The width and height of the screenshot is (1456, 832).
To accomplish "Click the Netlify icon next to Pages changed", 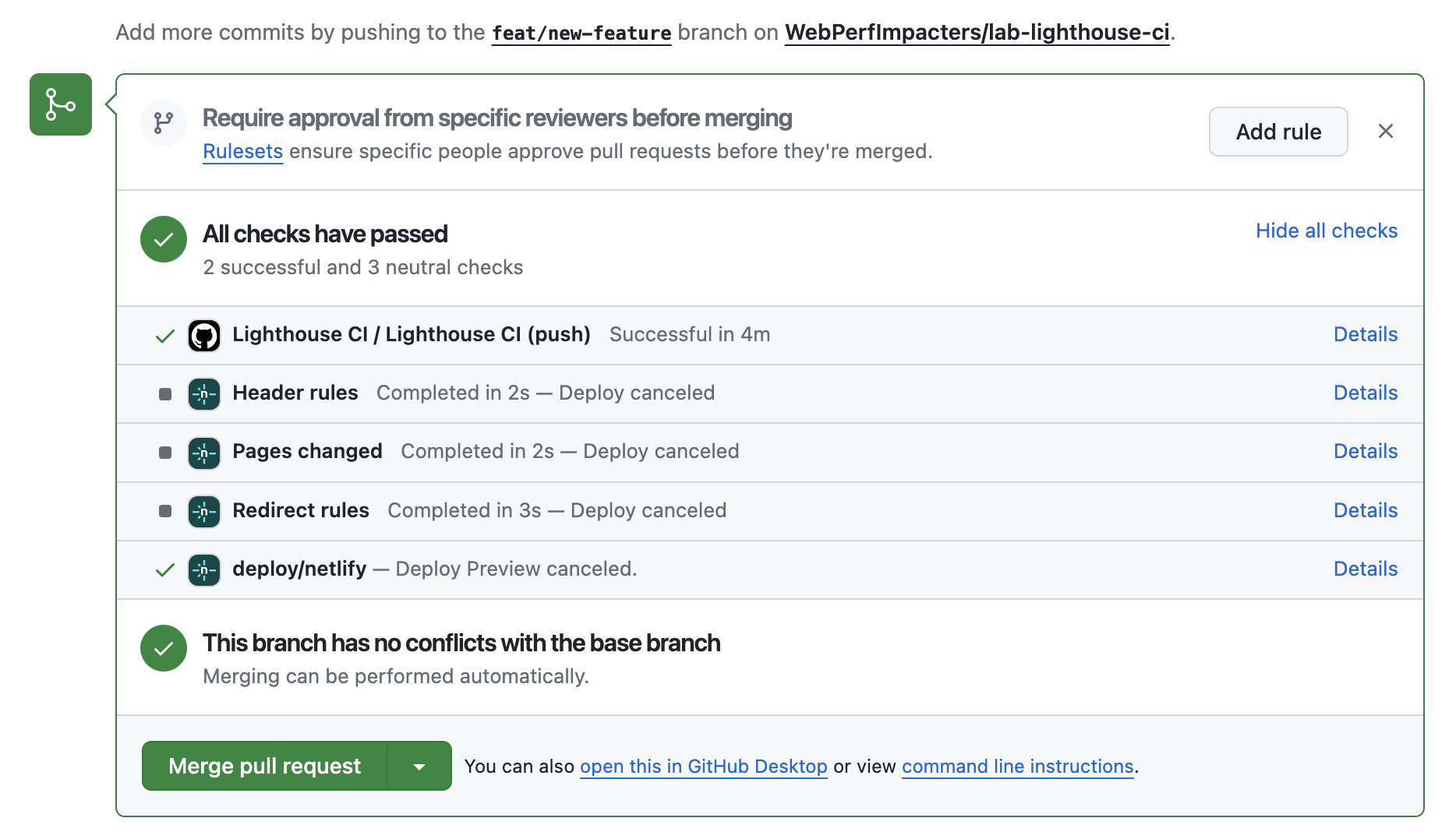I will click(204, 453).
